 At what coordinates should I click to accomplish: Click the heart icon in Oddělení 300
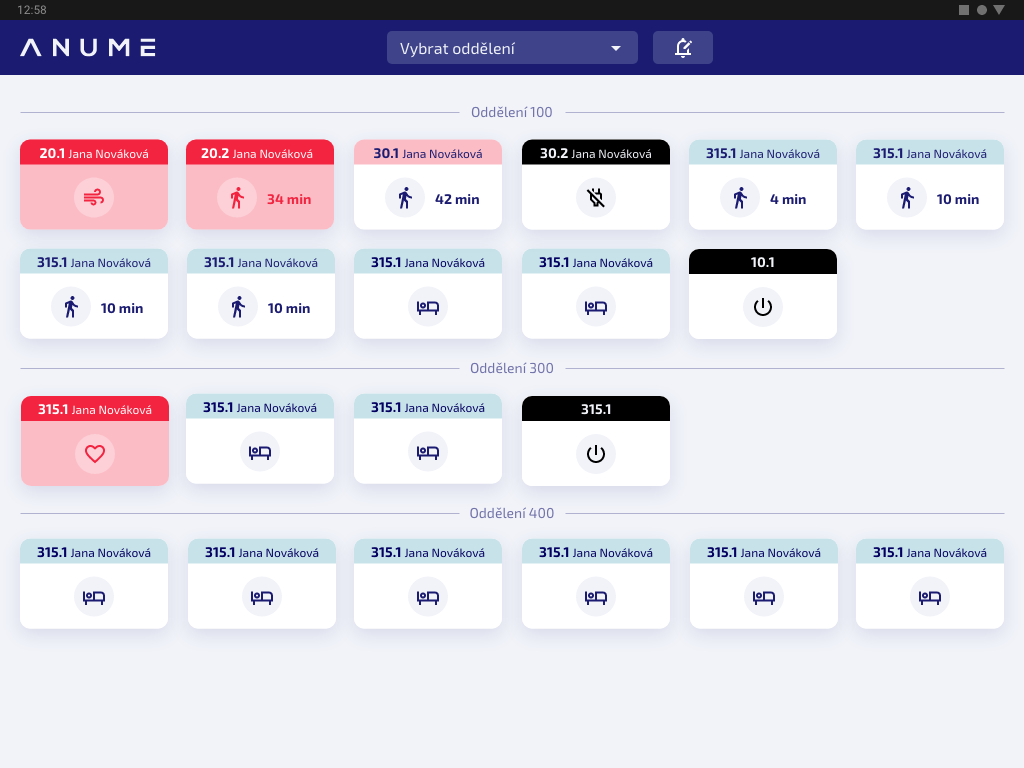coord(95,454)
